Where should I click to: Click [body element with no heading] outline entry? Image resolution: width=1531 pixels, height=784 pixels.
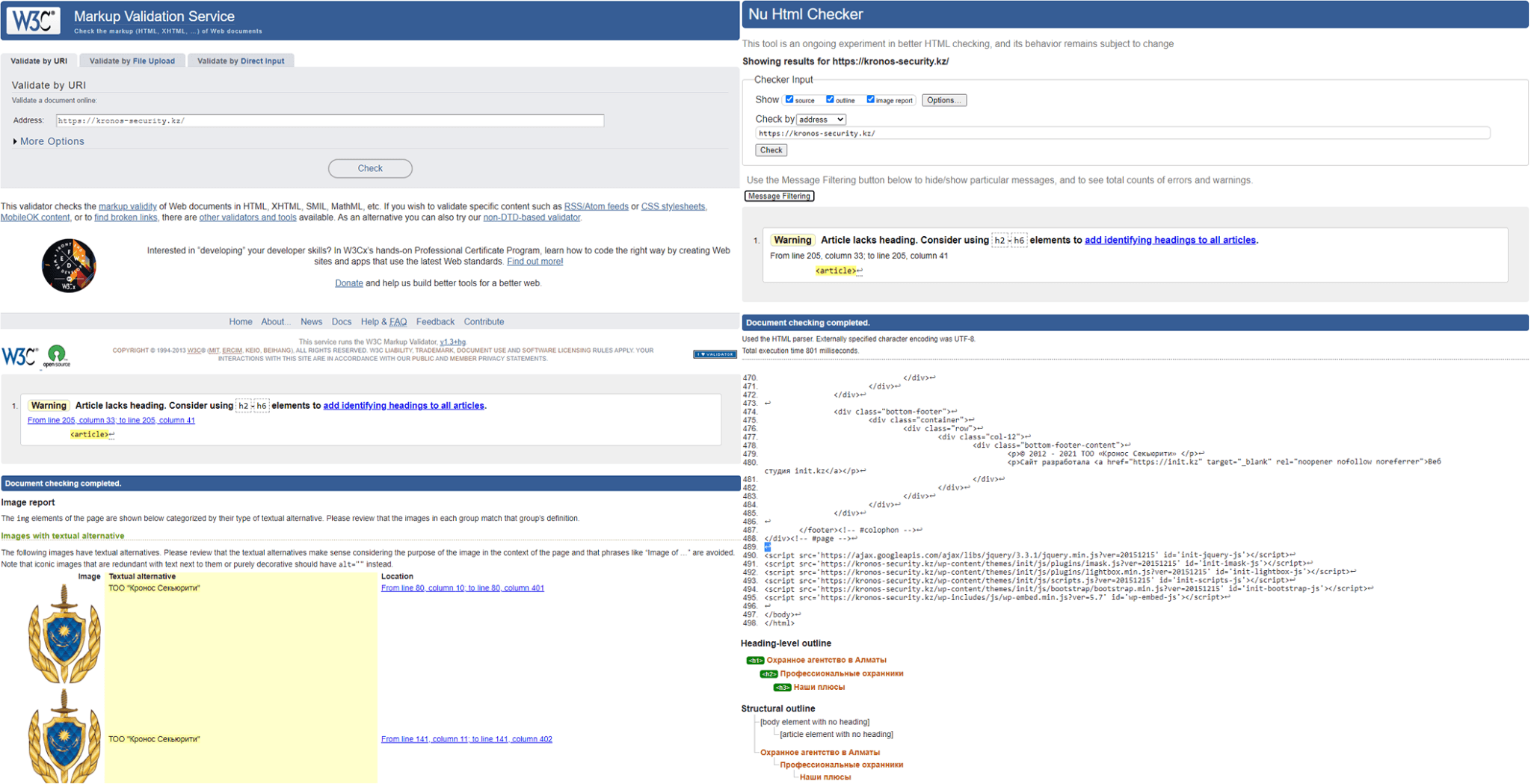[x=815, y=723]
